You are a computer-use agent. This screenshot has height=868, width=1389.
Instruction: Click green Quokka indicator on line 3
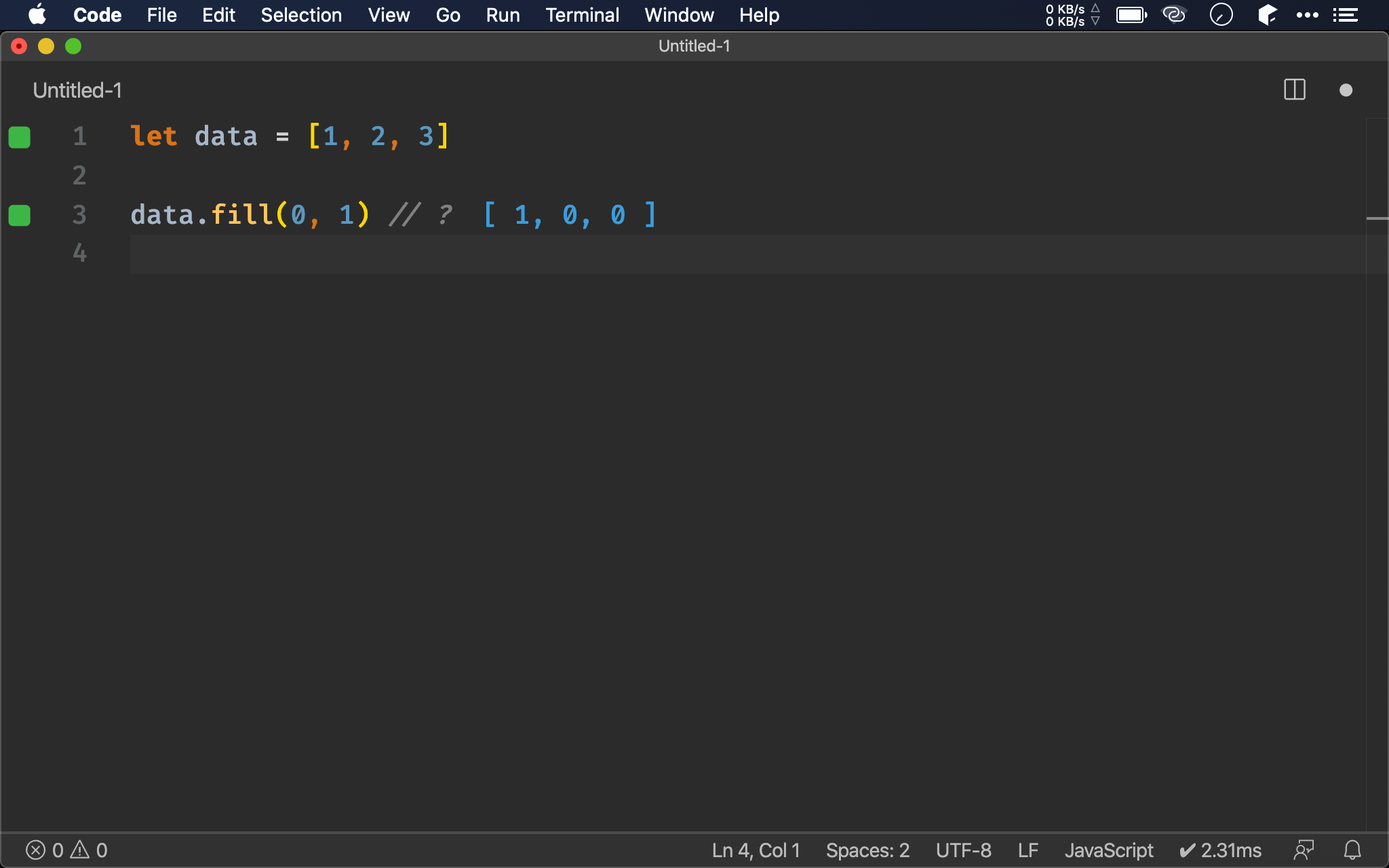click(x=20, y=216)
